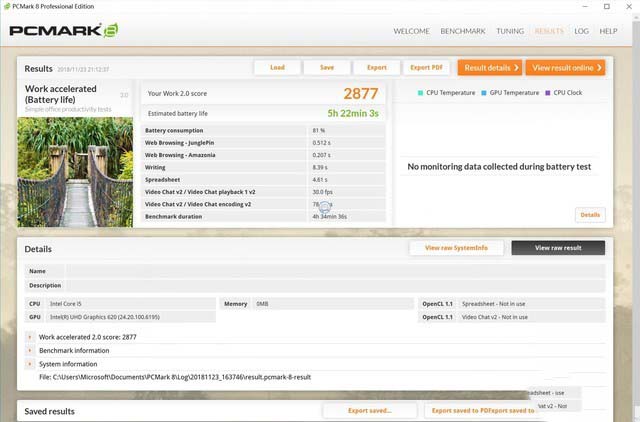This screenshot has width=640, height=422.
Task: Click Video Chat encoding v2 row
Action: pyautogui.click(x=263, y=204)
